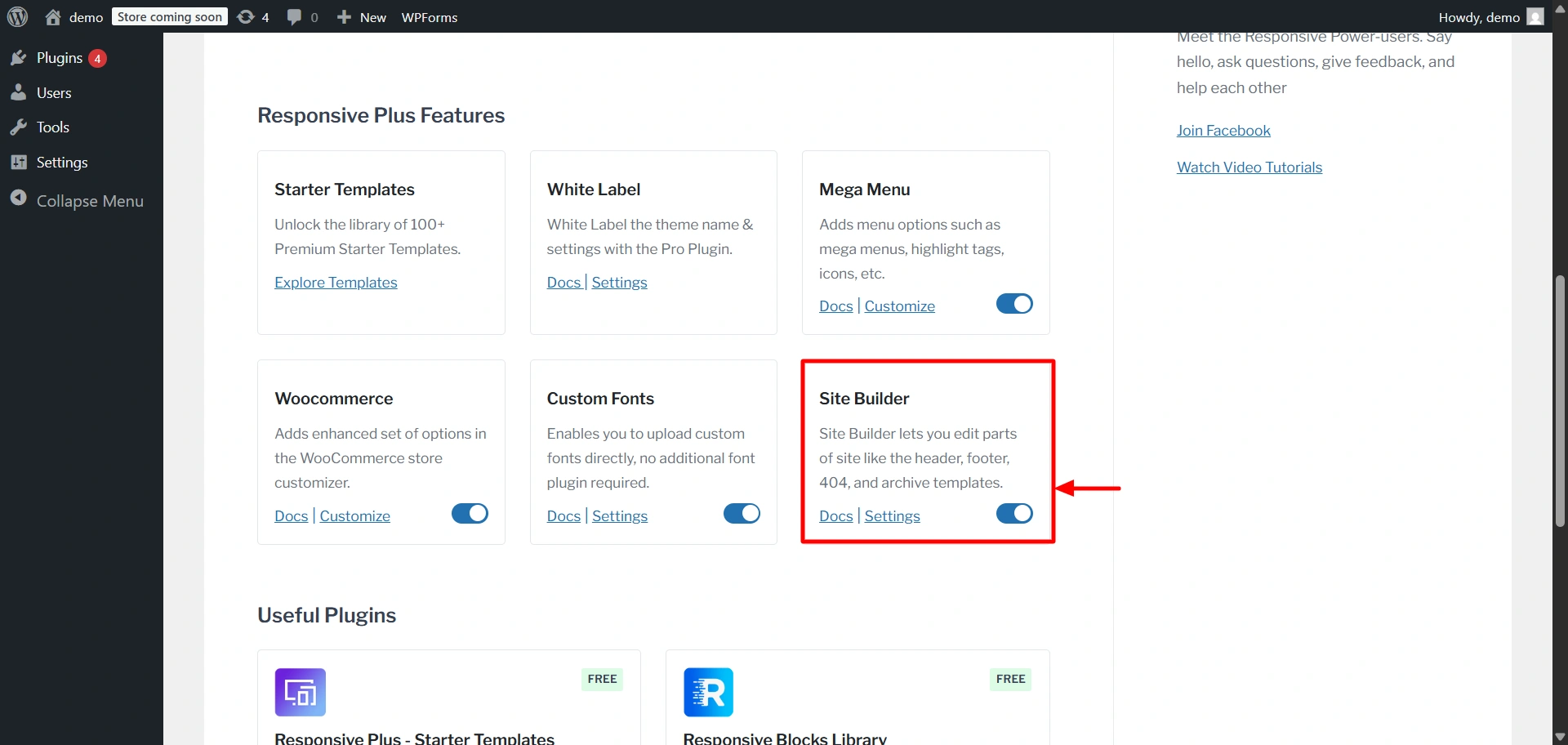The image size is (1568, 745).
Task: Open the WordPress logo menu
Action: pyautogui.click(x=18, y=16)
